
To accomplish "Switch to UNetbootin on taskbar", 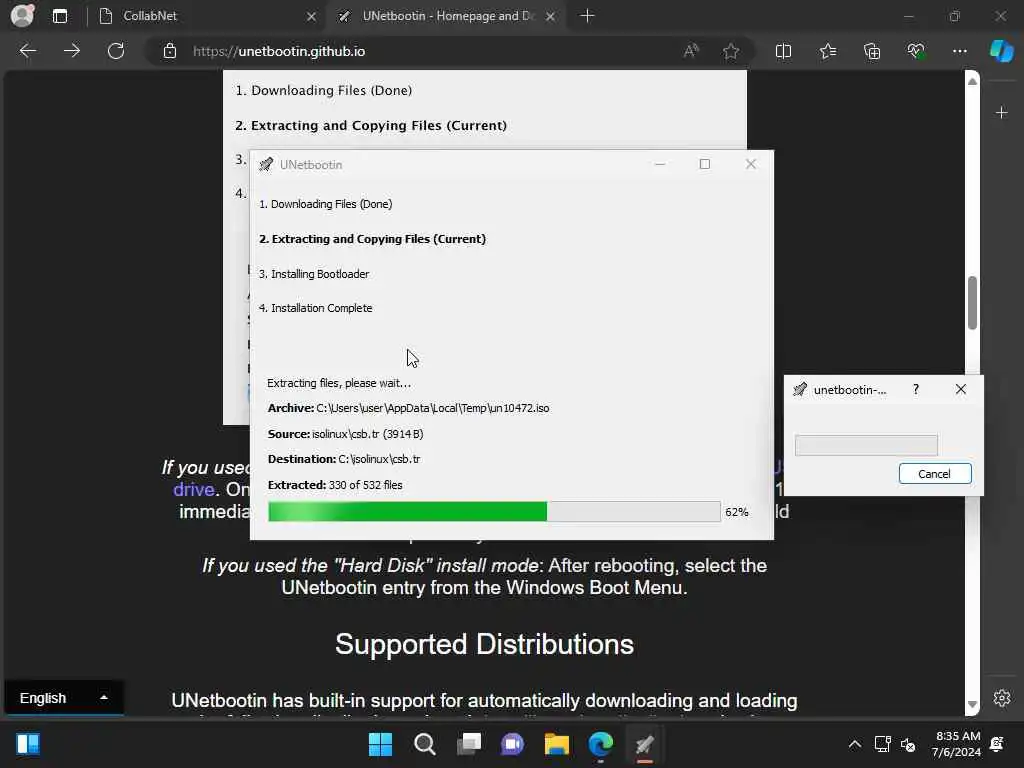I will click(645, 744).
